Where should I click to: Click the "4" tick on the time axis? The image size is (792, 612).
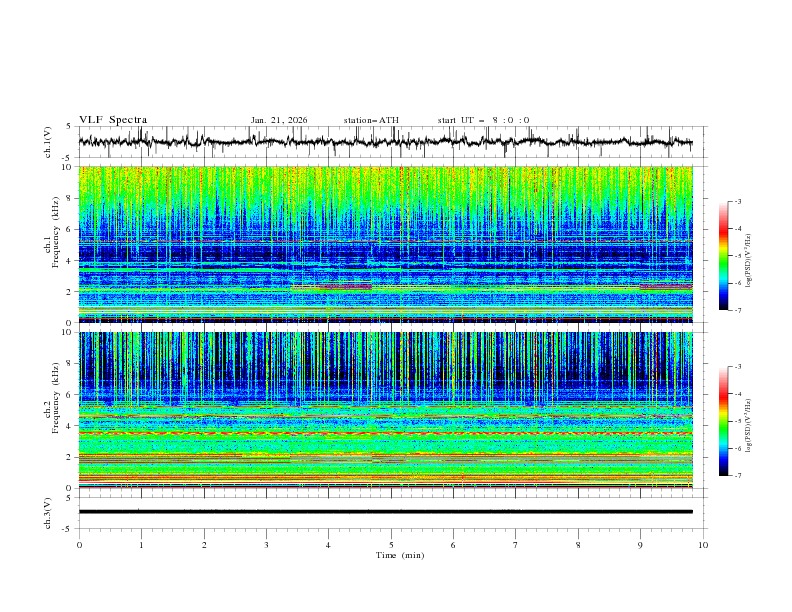328,545
